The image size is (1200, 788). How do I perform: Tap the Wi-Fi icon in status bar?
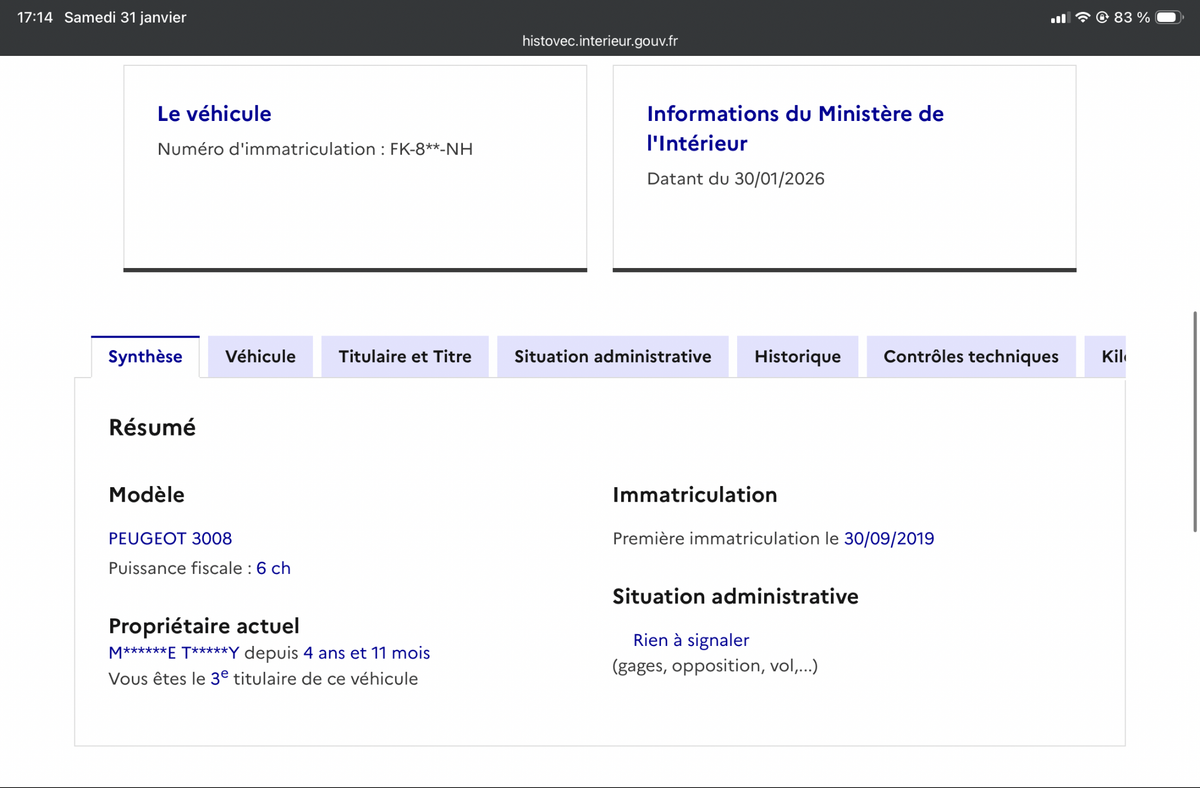click(1082, 18)
